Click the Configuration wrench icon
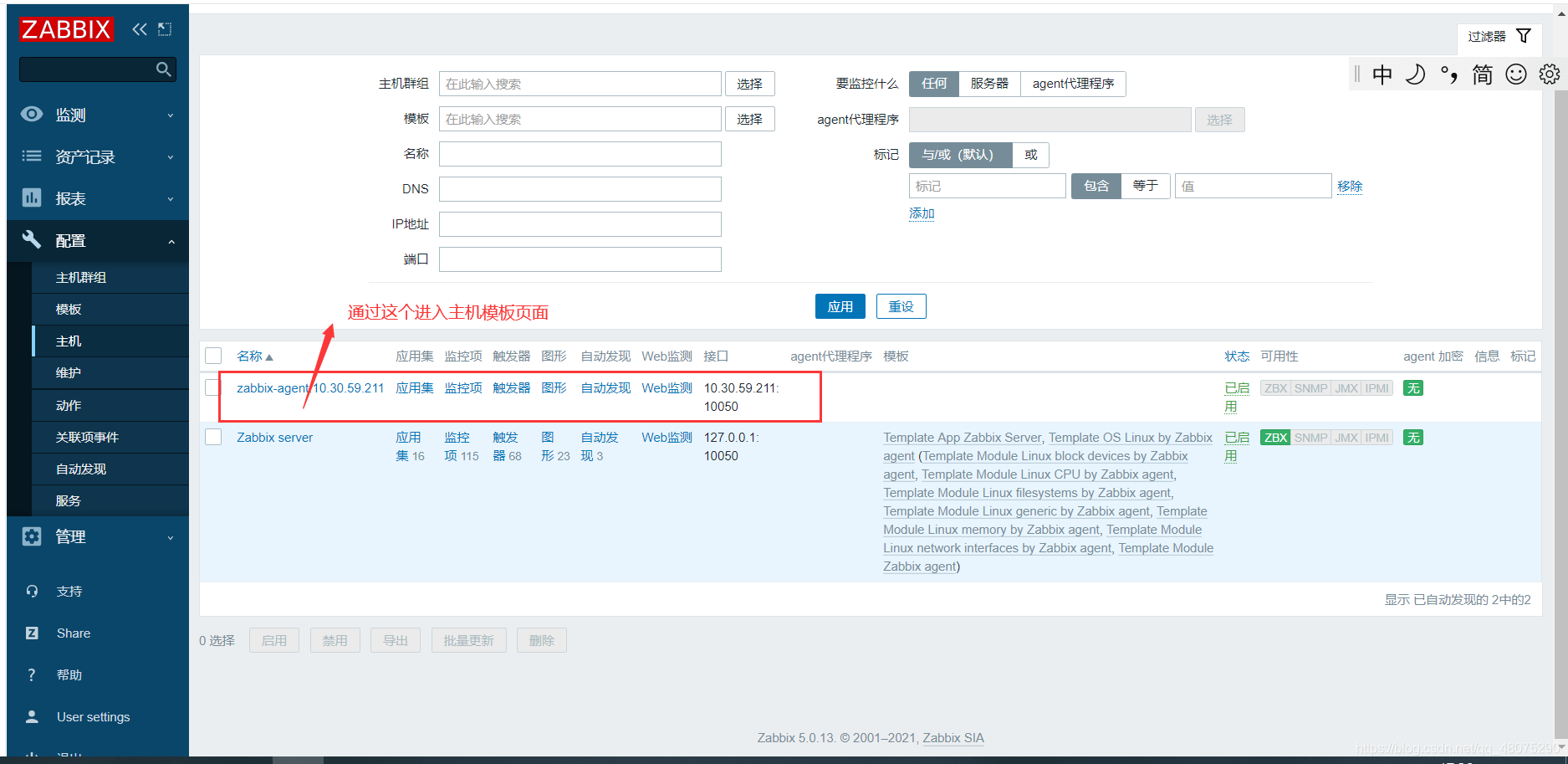Image resolution: width=1568 pixels, height=764 pixels. (32, 239)
